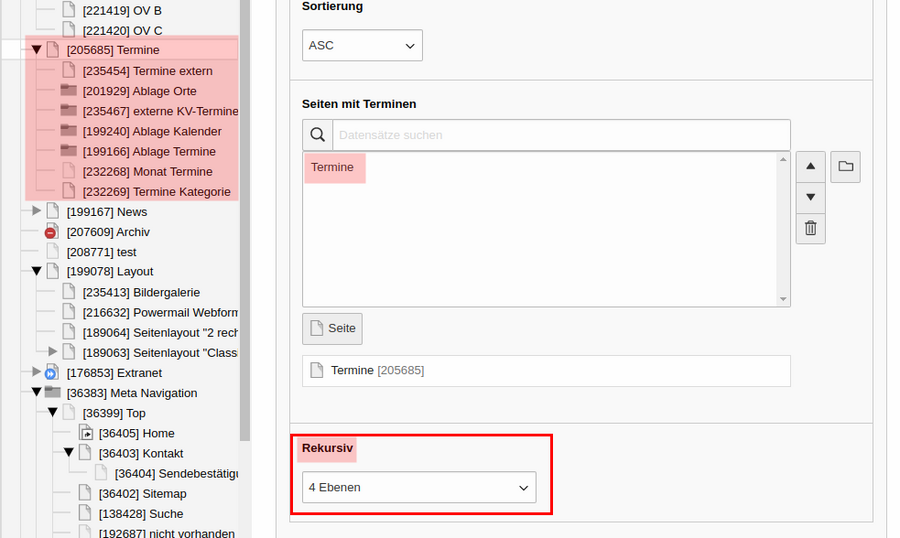This screenshot has width=900, height=538.
Task: Select [235413] Bildergalerie in tree
Action: 141,292
